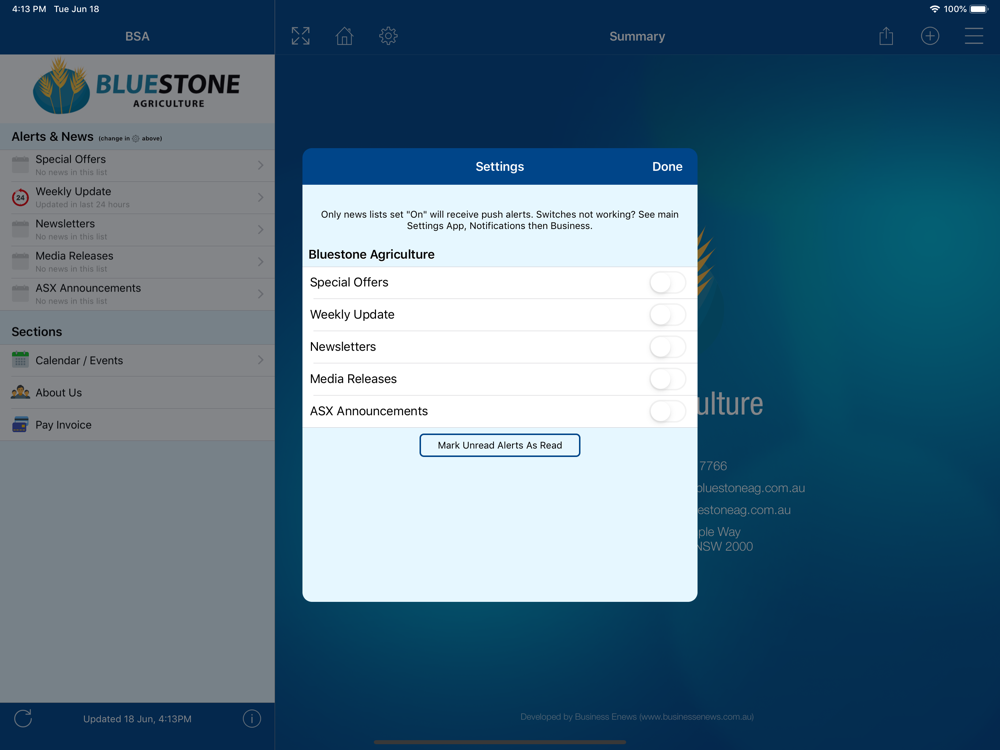Click the Special Offers list icon in sidebar
Screen dimensions: 1000x750
tap(20, 165)
